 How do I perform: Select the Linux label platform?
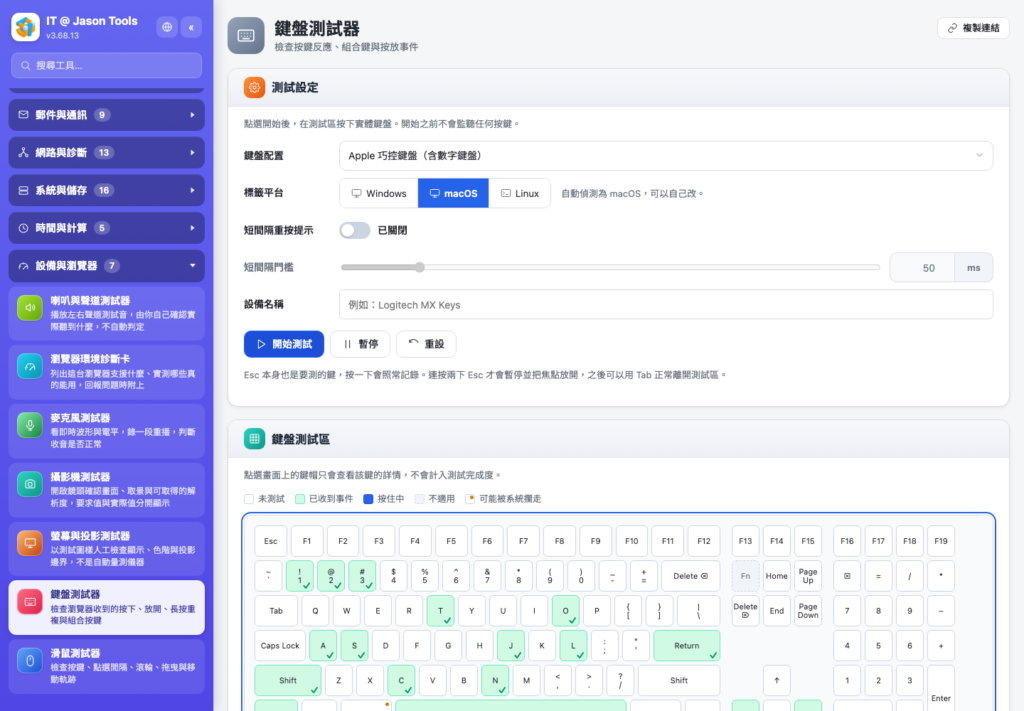tap(520, 193)
